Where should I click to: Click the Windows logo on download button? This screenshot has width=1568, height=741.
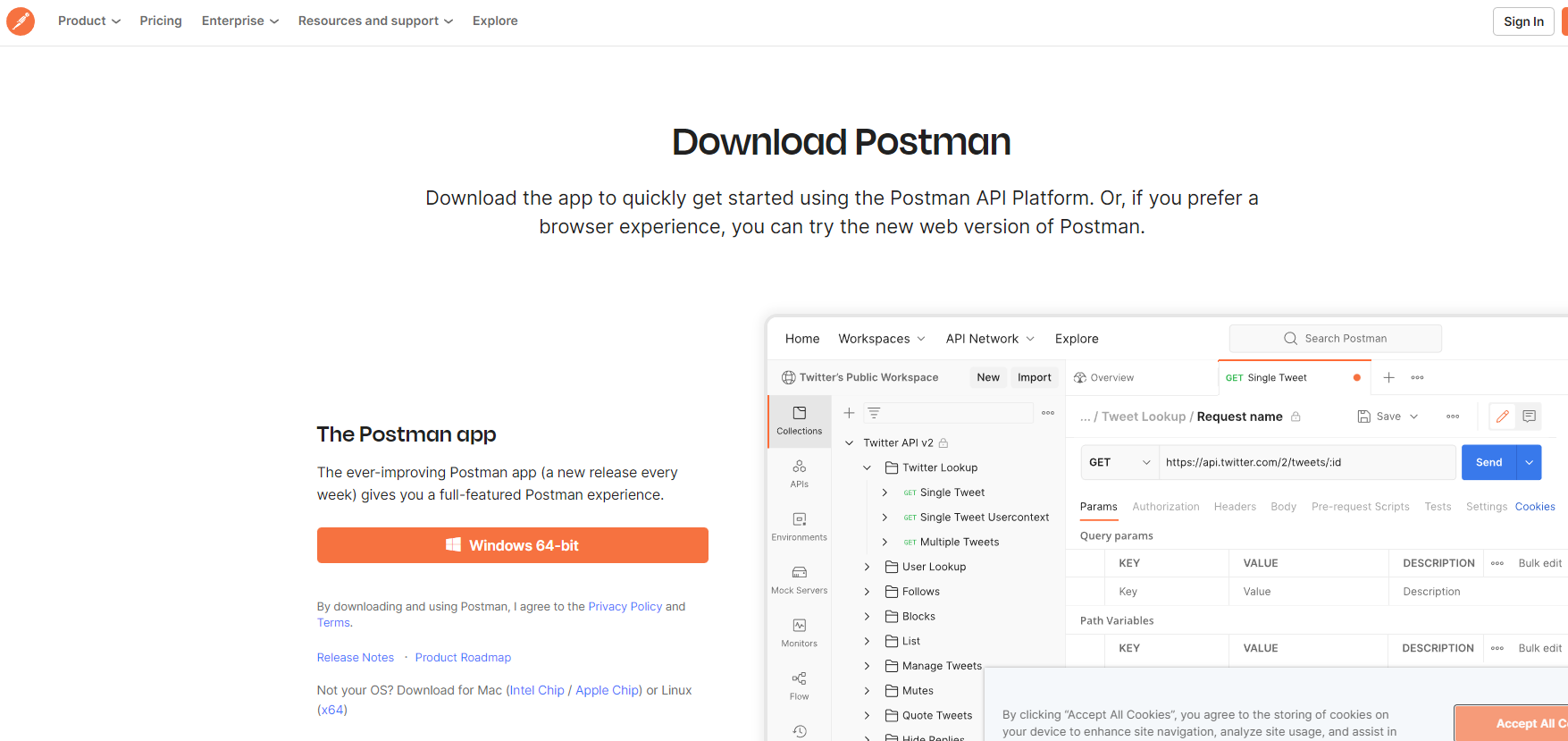point(454,545)
